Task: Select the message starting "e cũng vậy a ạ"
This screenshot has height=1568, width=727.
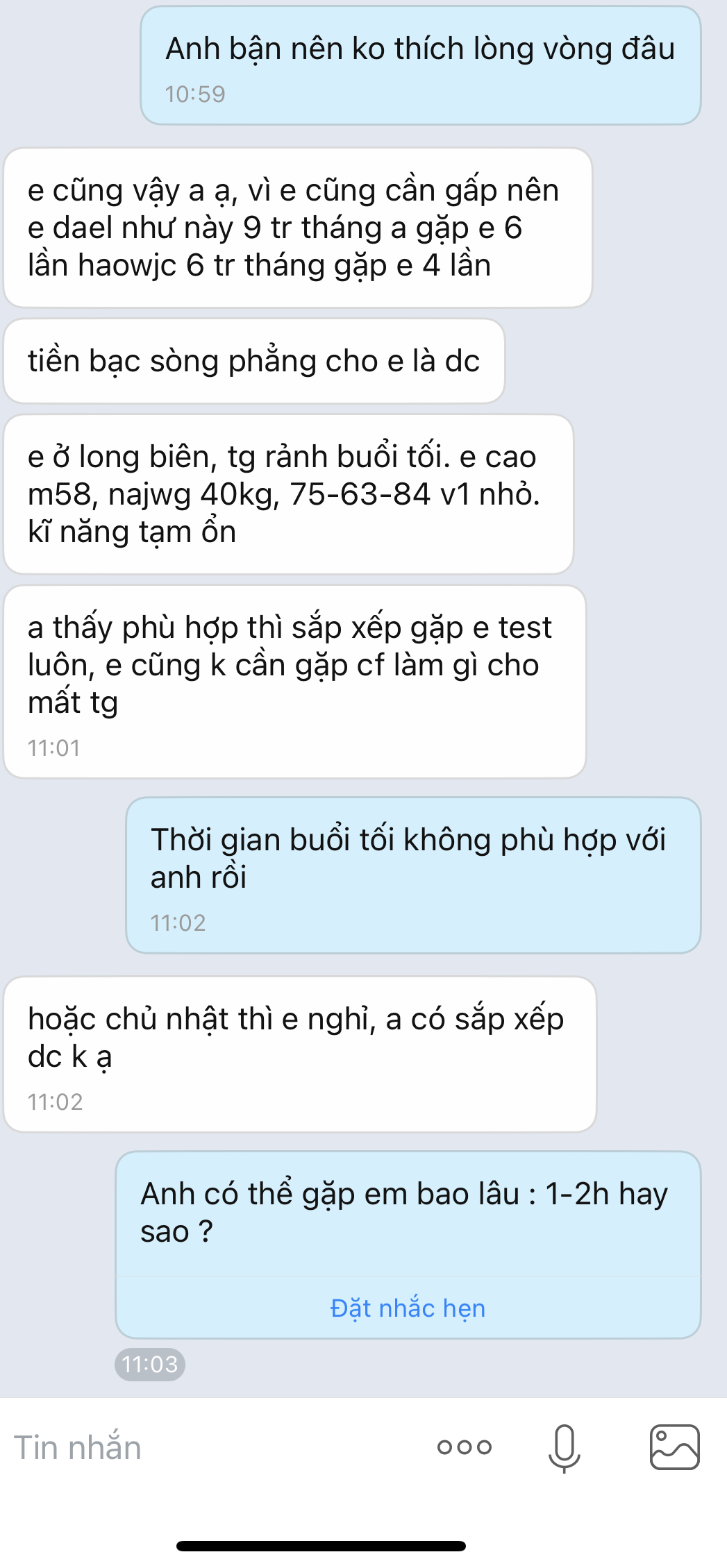Action: [x=298, y=228]
